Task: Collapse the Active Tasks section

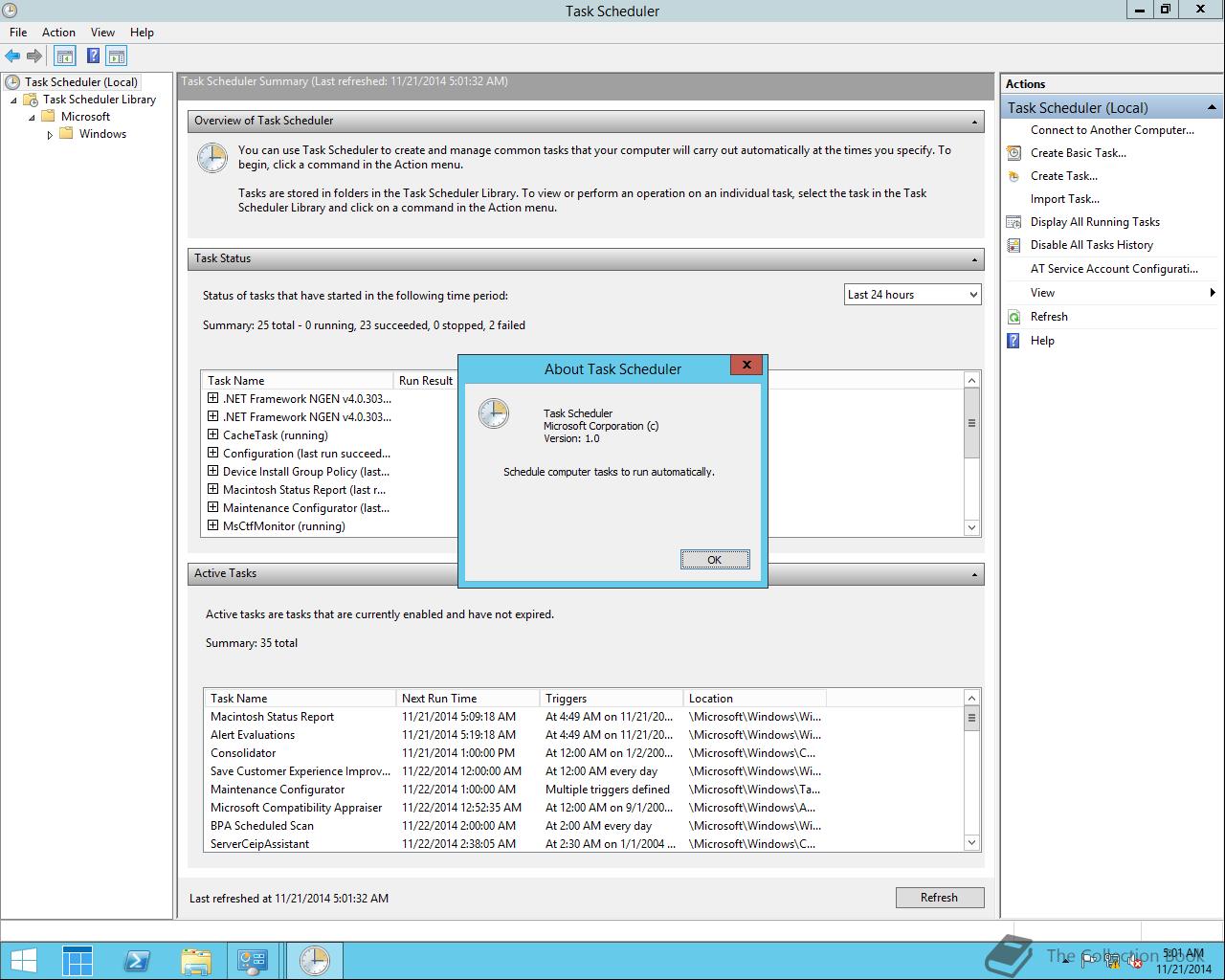Action: [x=975, y=574]
